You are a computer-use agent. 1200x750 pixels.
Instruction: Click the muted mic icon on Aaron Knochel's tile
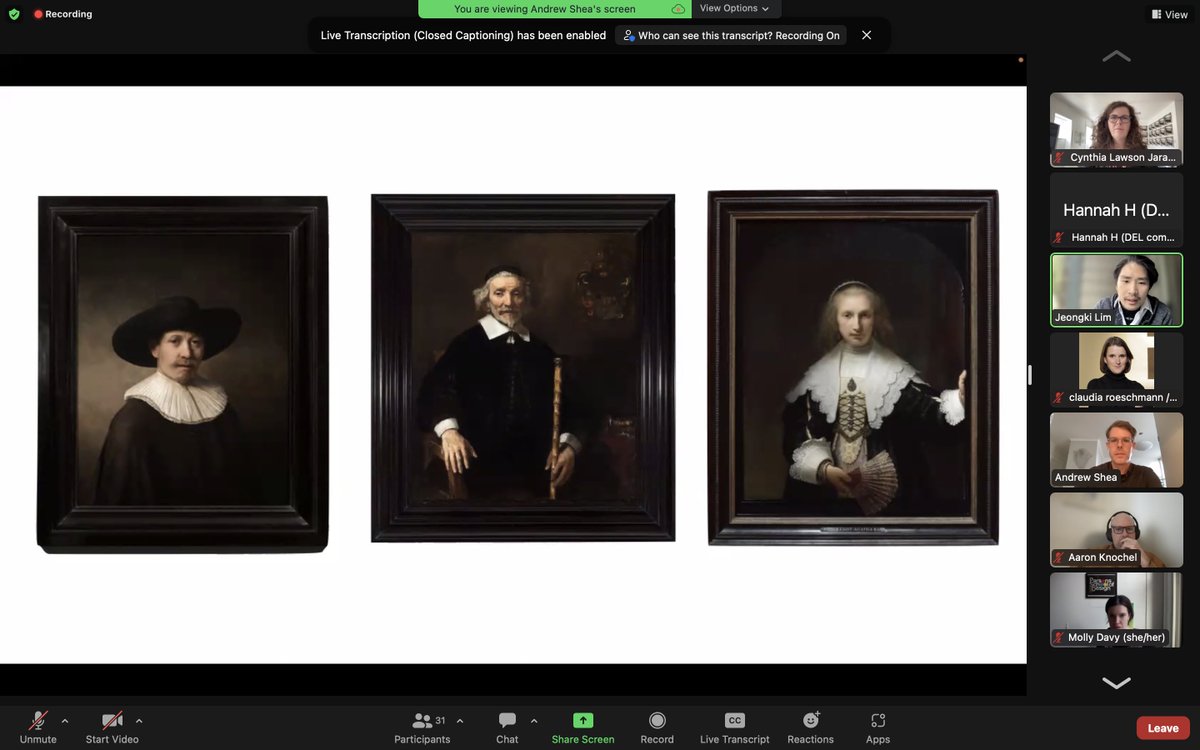1060,558
